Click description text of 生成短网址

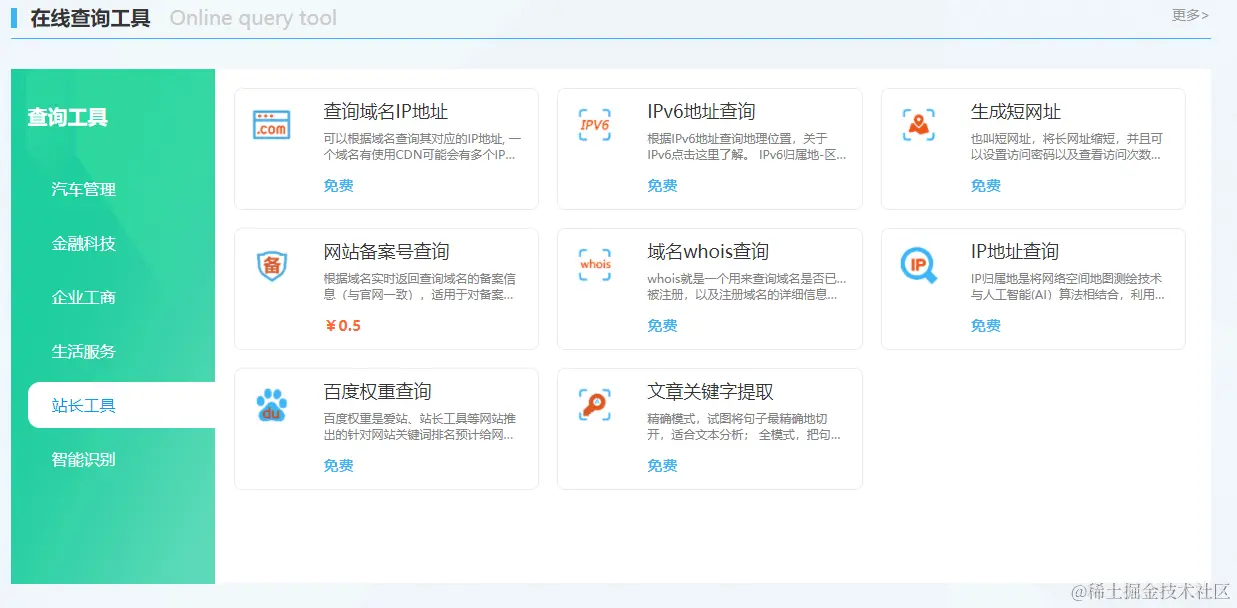pyautogui.click(x=1067, y=146)
